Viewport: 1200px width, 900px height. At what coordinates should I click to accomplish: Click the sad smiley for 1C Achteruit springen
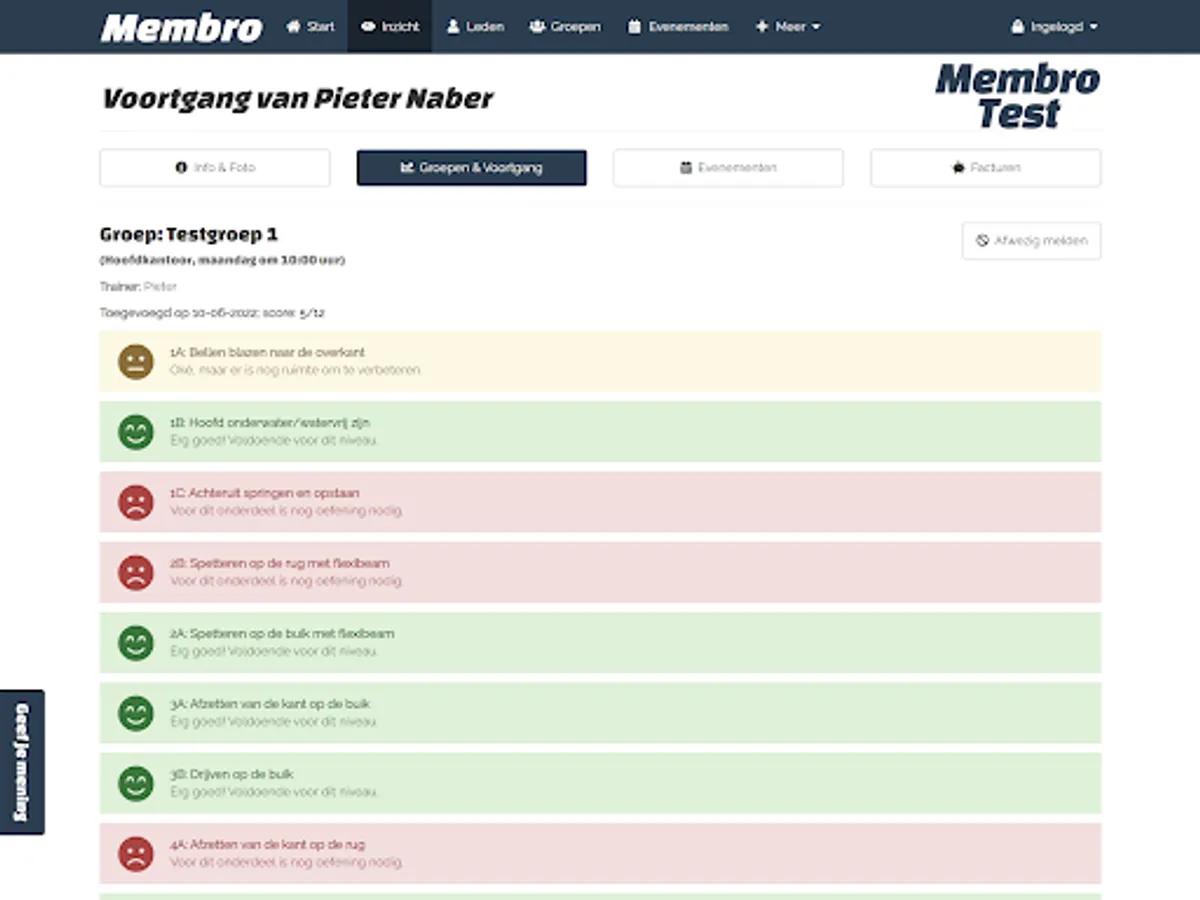pyautogui.click(x=135, y=502)
